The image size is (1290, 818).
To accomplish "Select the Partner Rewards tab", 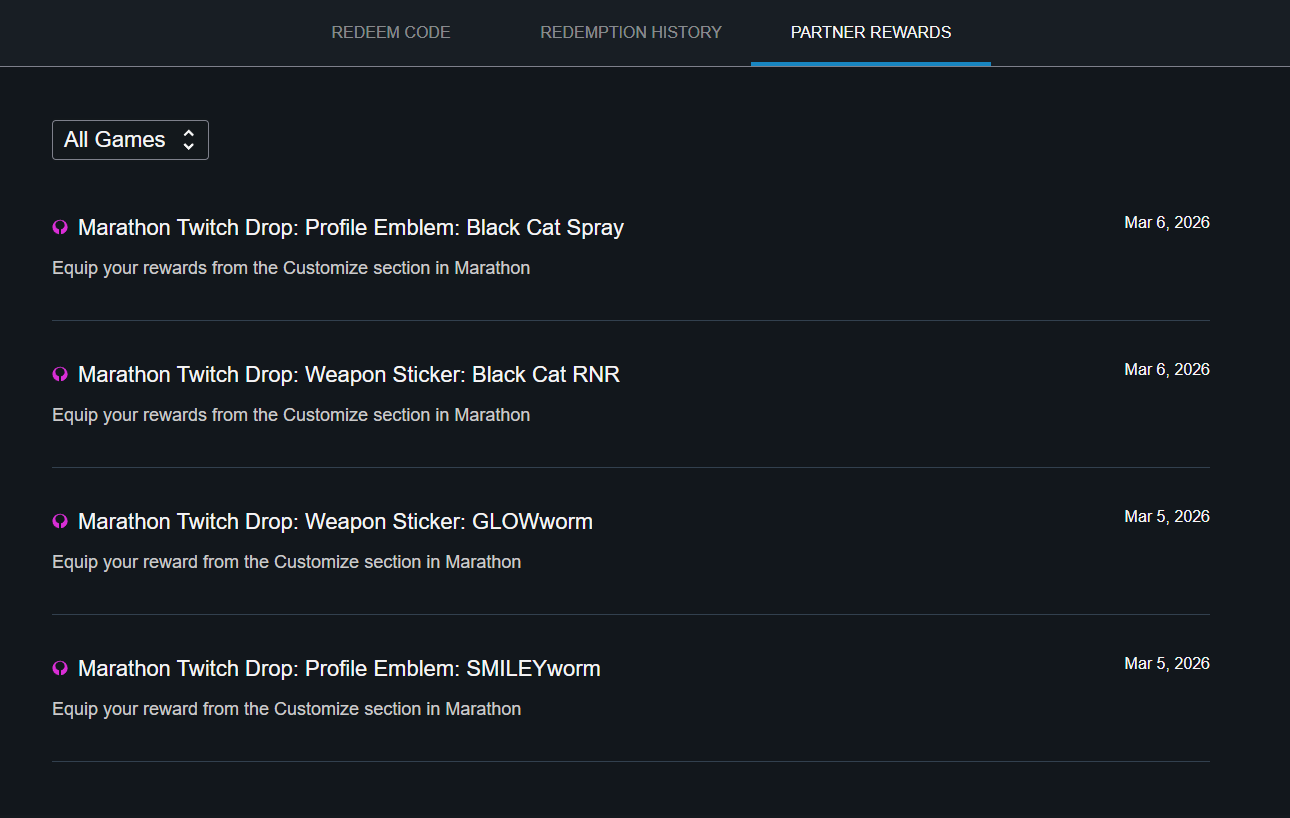I will point(870,33).
